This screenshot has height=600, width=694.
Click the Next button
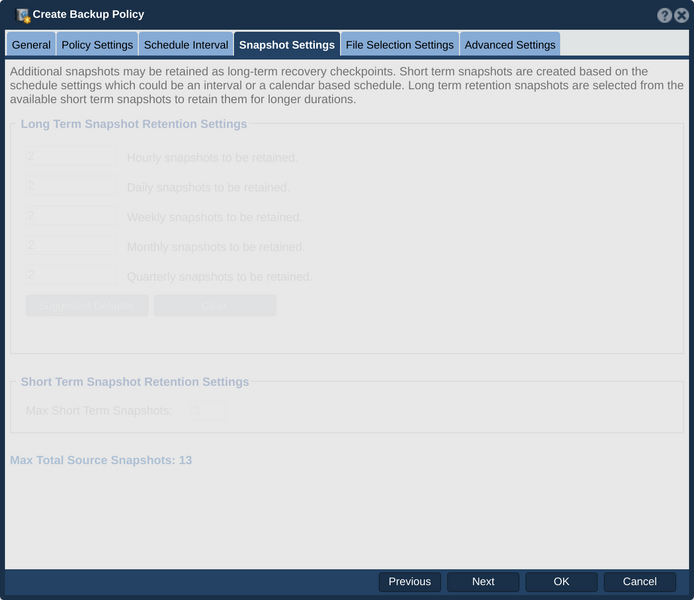(483, 581)
